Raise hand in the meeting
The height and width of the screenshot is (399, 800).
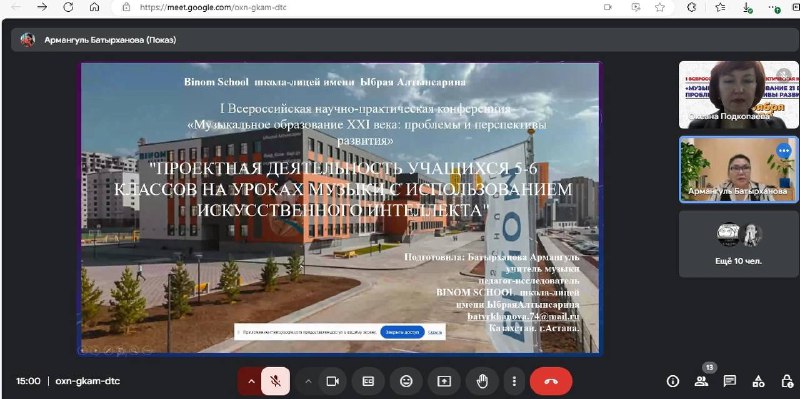point(482,381)
